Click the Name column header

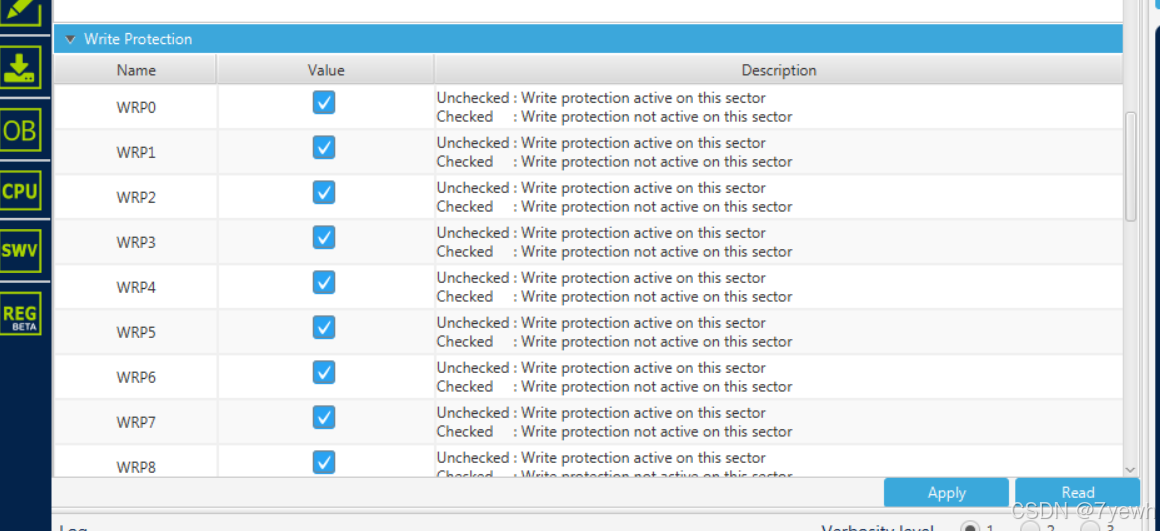point(136,70)
